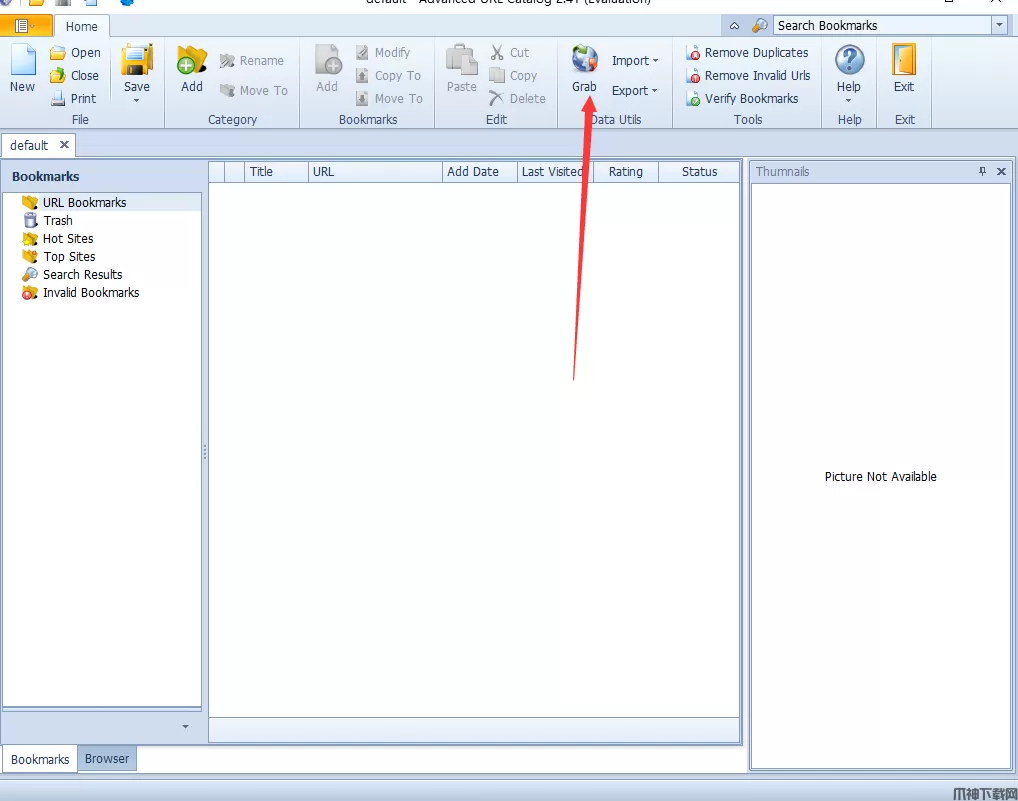Pin the Thumbnails panel

tap(982, 171)
